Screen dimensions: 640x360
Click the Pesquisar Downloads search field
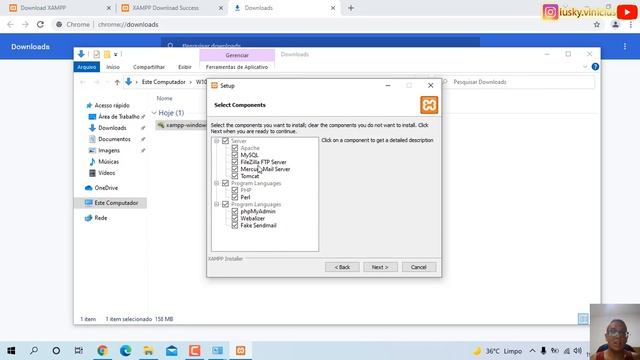[518, 82]
